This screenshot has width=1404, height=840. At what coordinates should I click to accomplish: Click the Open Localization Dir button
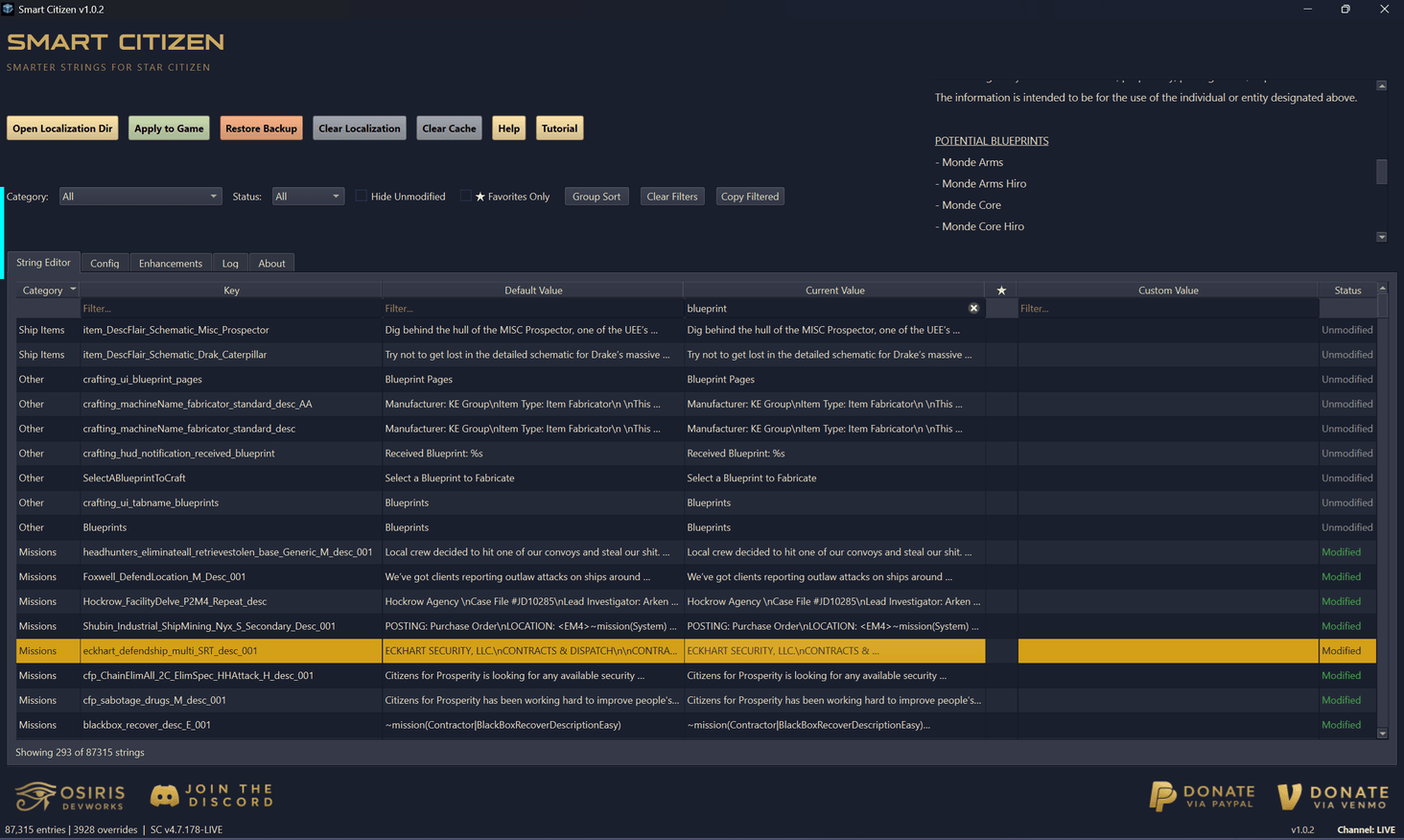(x=62, y=128)
